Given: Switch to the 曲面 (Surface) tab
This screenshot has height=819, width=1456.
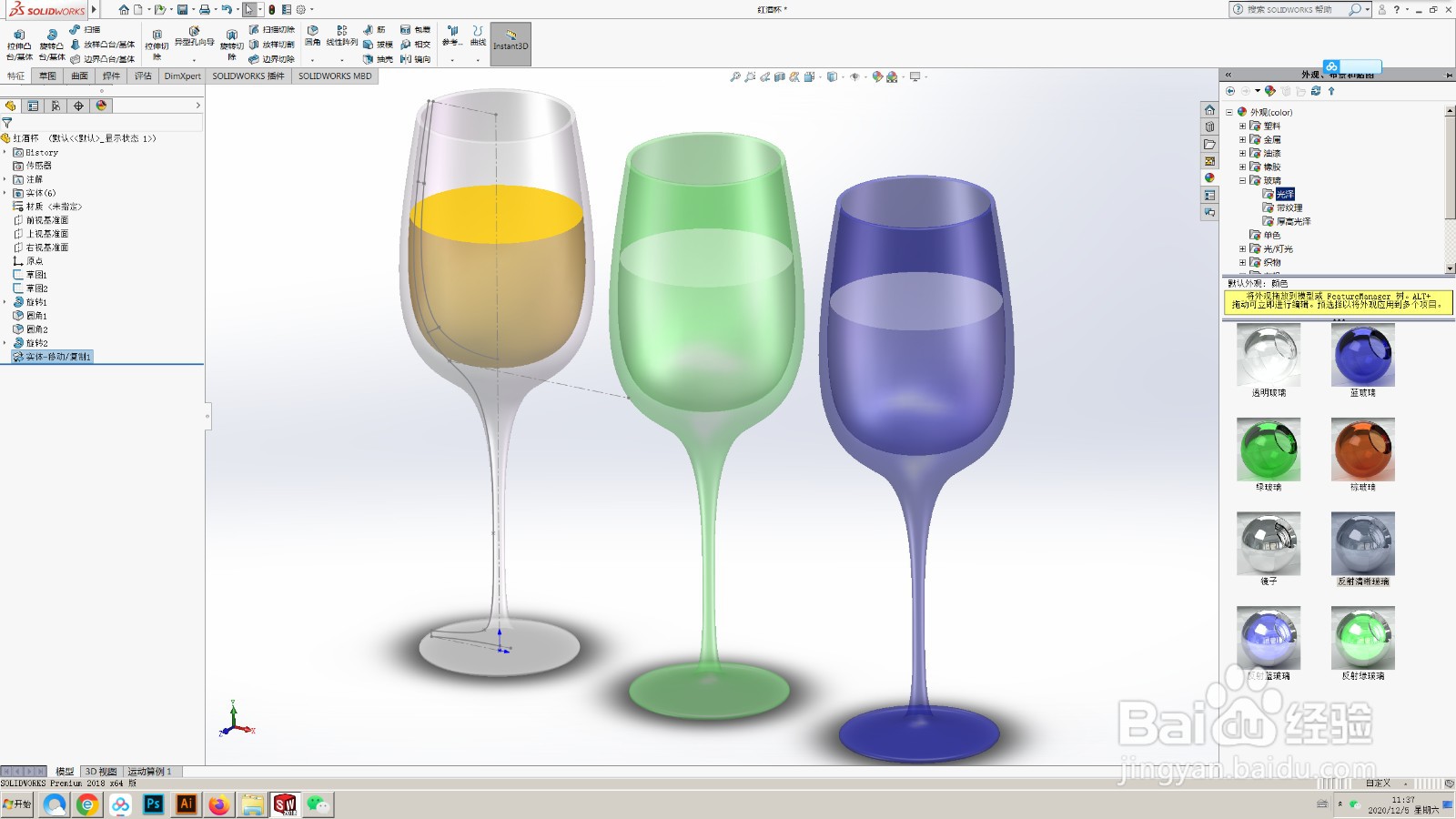Looking at the screenshot, I should coord(80,76).
